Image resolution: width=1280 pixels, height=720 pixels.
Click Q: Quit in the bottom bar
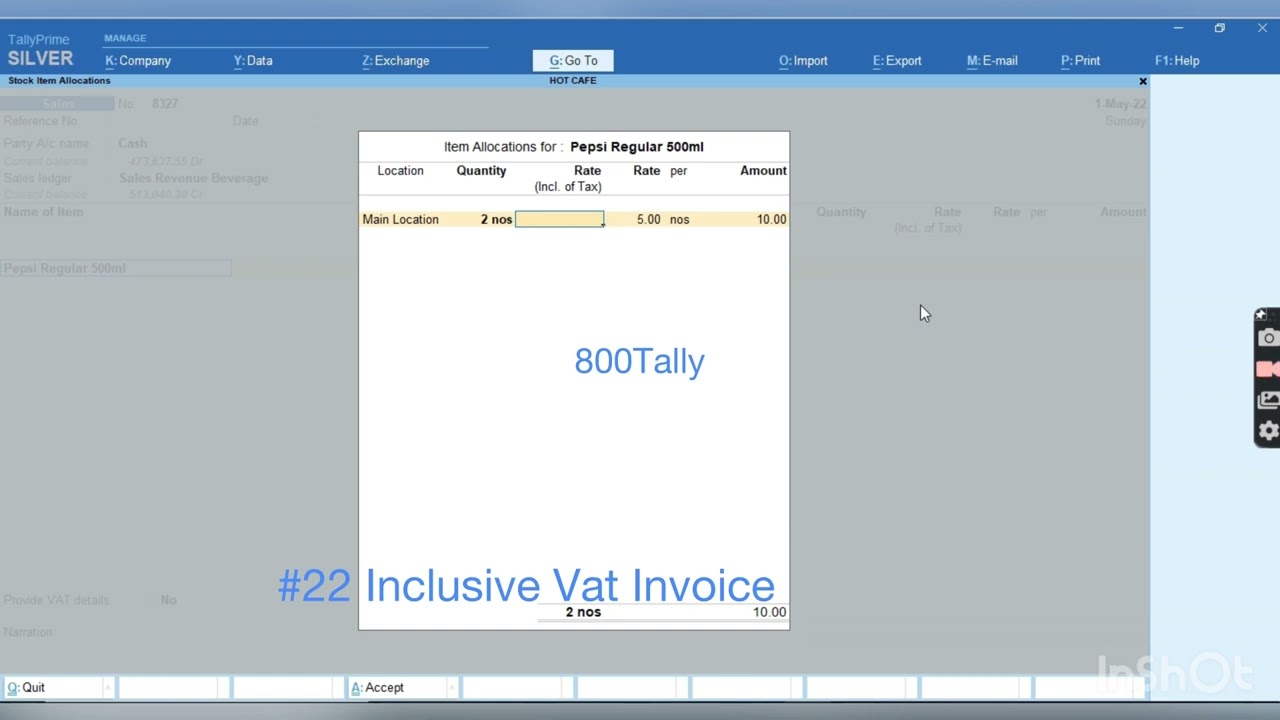(26, 688)
